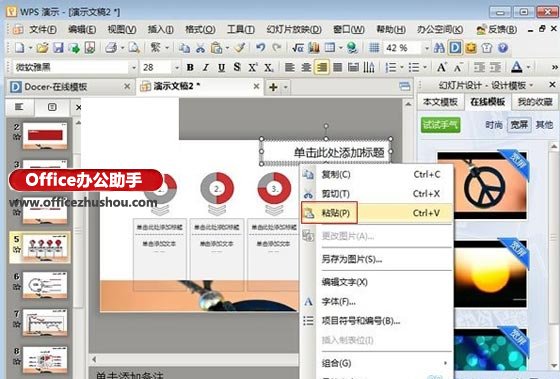The height and width of the screenshot is (379, 560).
Task: Click the font color A swatch
Action: click(517, 67)
